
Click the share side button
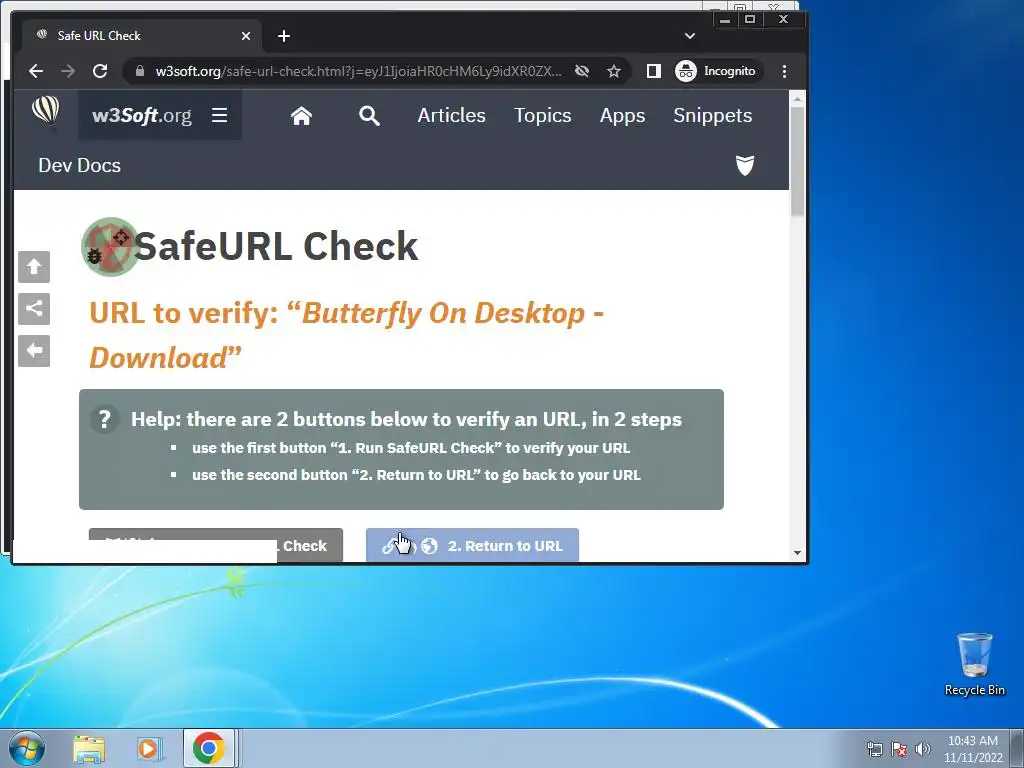[34, 309]
